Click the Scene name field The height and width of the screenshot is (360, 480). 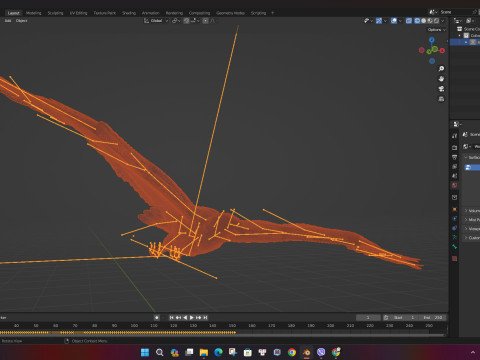[x=455, y=12]
